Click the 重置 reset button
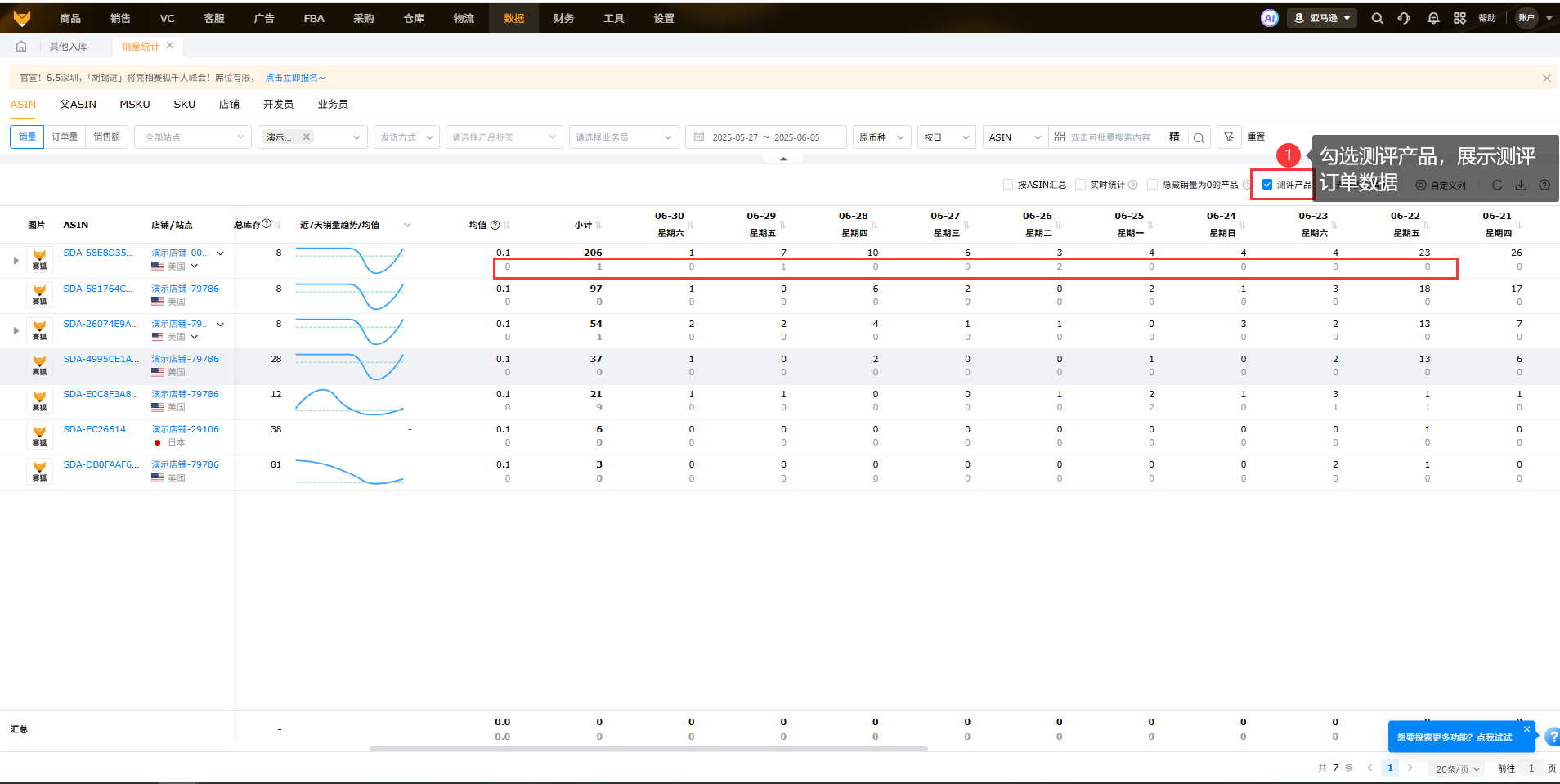The height and width of the screenshot is (784, 1560). (x=1257, y=137)
